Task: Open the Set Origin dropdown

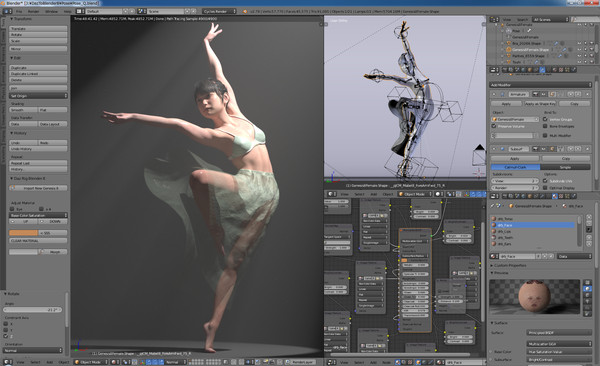Action: [x=38, y=96]
